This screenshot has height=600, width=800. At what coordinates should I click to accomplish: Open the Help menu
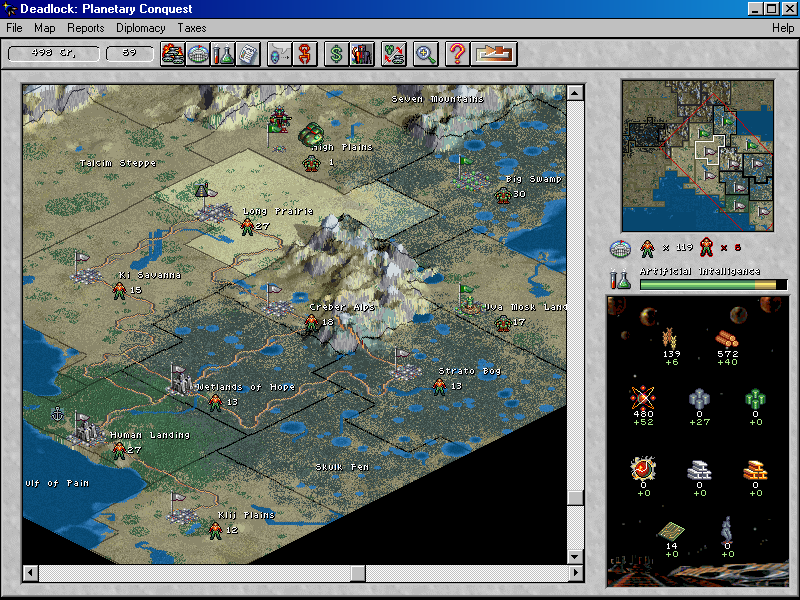(783, 28)
